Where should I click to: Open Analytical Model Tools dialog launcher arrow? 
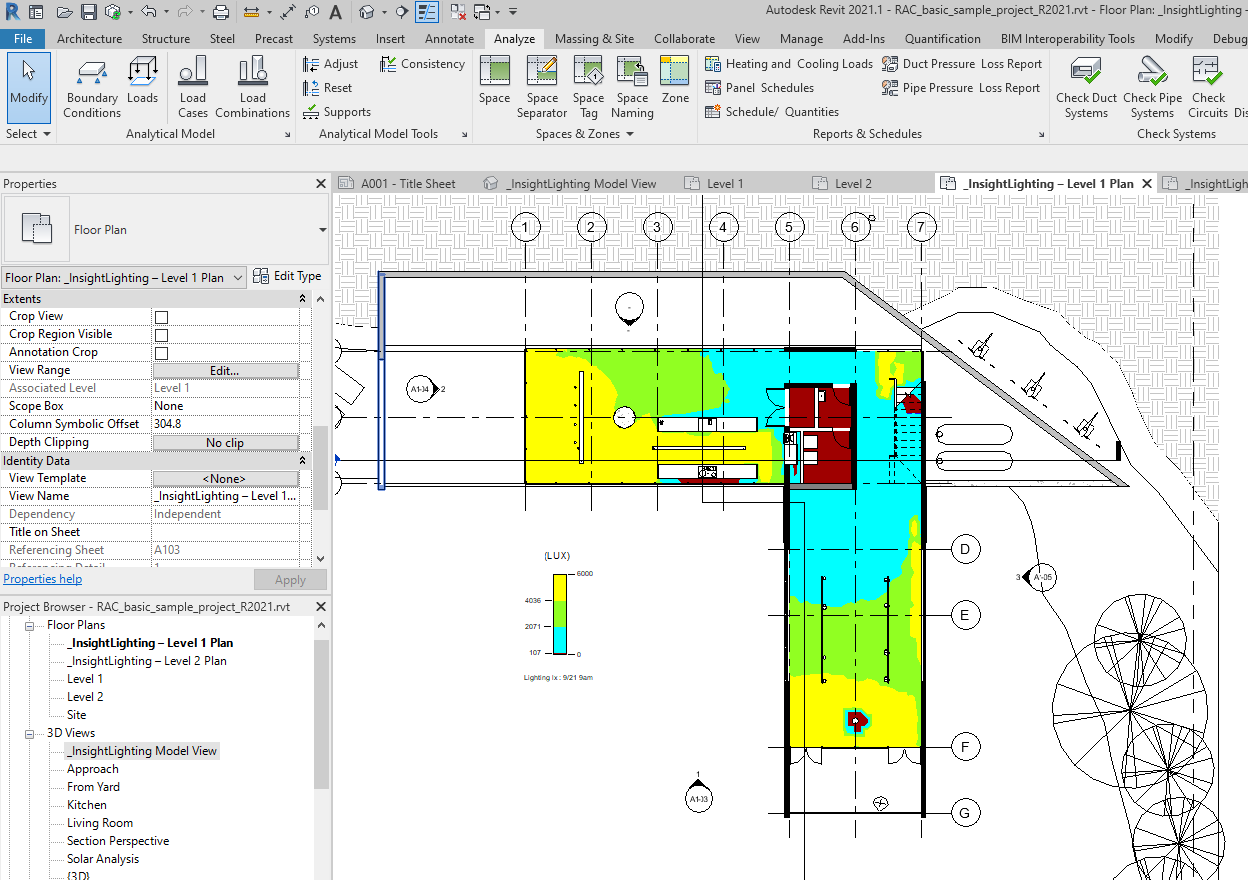click(465, 134)
